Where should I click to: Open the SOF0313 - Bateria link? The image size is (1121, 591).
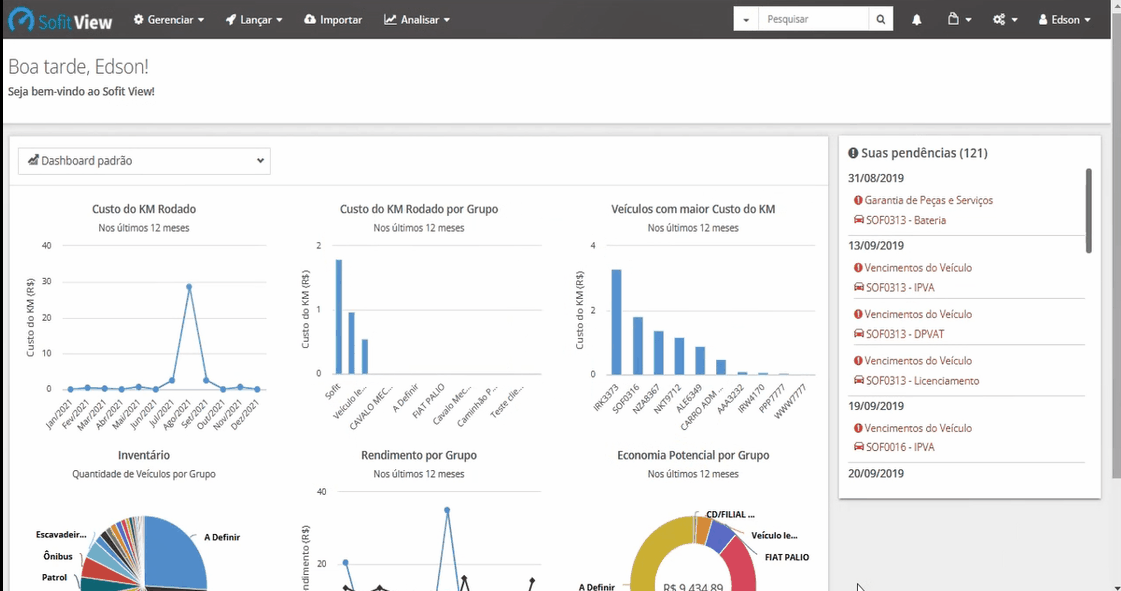906,220
